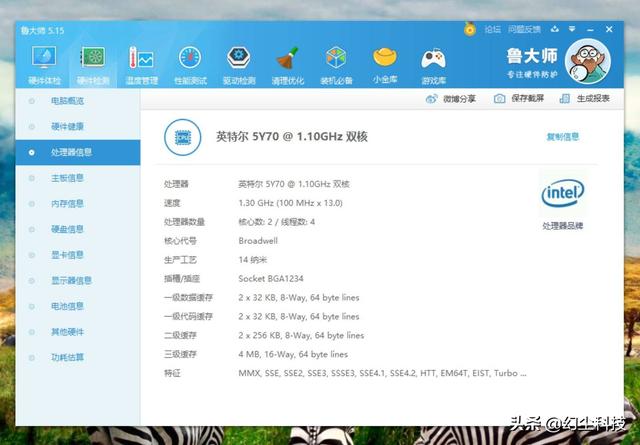Click the MMX, SSE feature list value
The image size is (640, 445).
point(382,373)
